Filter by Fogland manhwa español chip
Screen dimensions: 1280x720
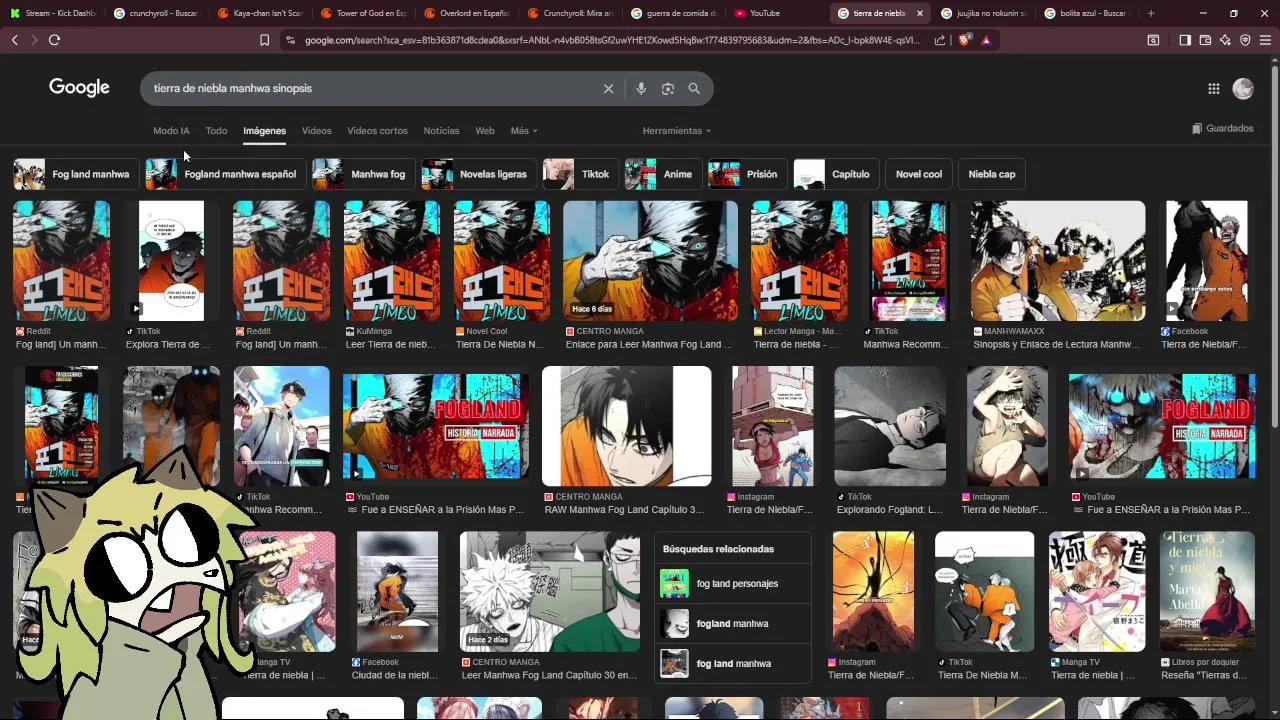coord(225,174)
